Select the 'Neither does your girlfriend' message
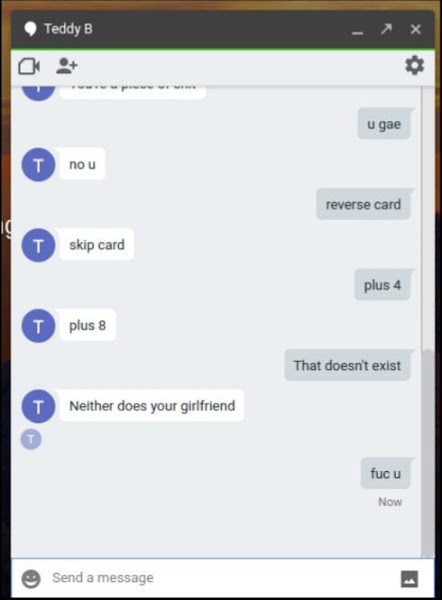This screenshot has height=600, width=442. [x=152, y=406]
